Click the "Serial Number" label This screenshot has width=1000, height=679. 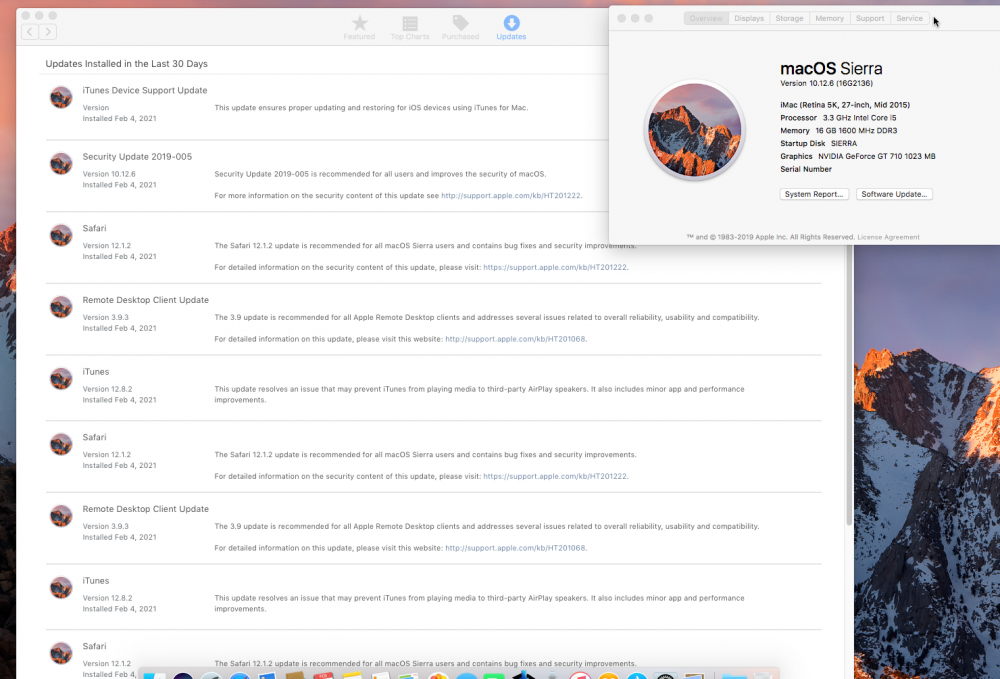(x=805, y=170)
